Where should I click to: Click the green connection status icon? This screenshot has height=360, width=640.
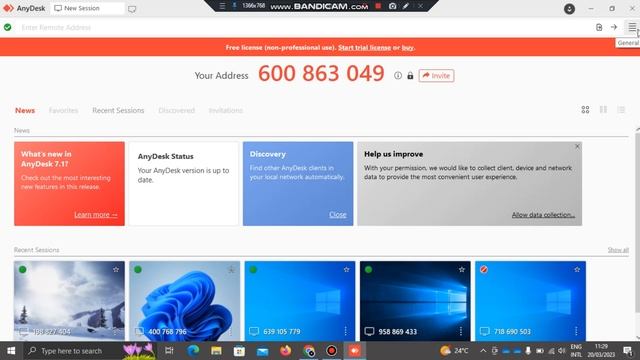pos(7,27)
